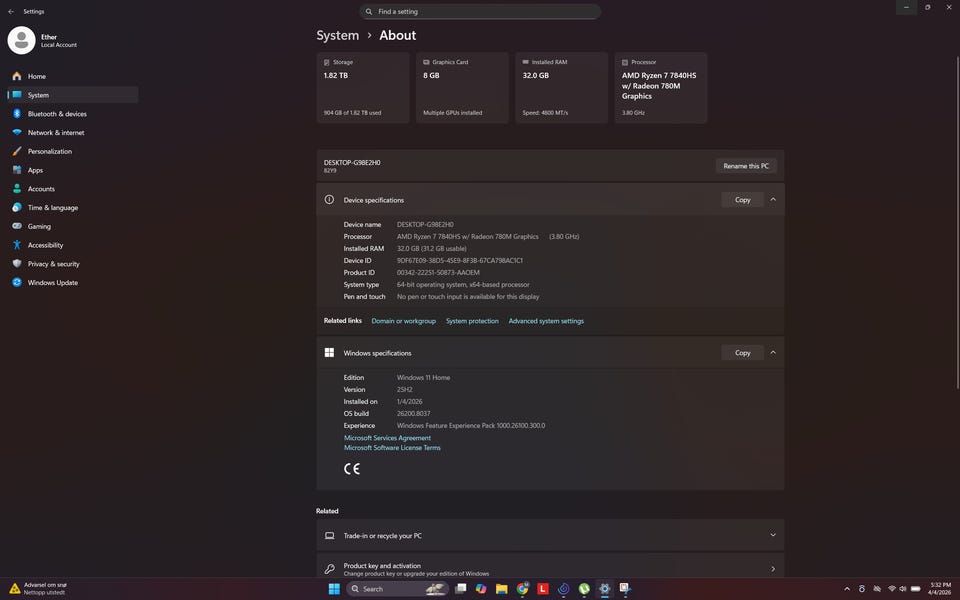Image resolution: width=960 pixels, height=600 pixels.
Task: Click the Wi-Fi network tray icon
Action: tap(892, 589)
